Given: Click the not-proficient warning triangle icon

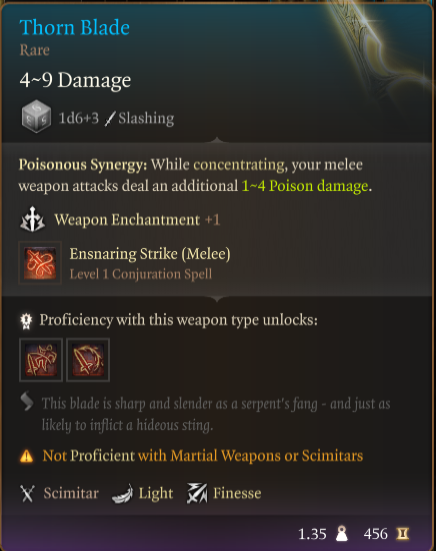Looking at the screenshot, I should coord(27,456).
